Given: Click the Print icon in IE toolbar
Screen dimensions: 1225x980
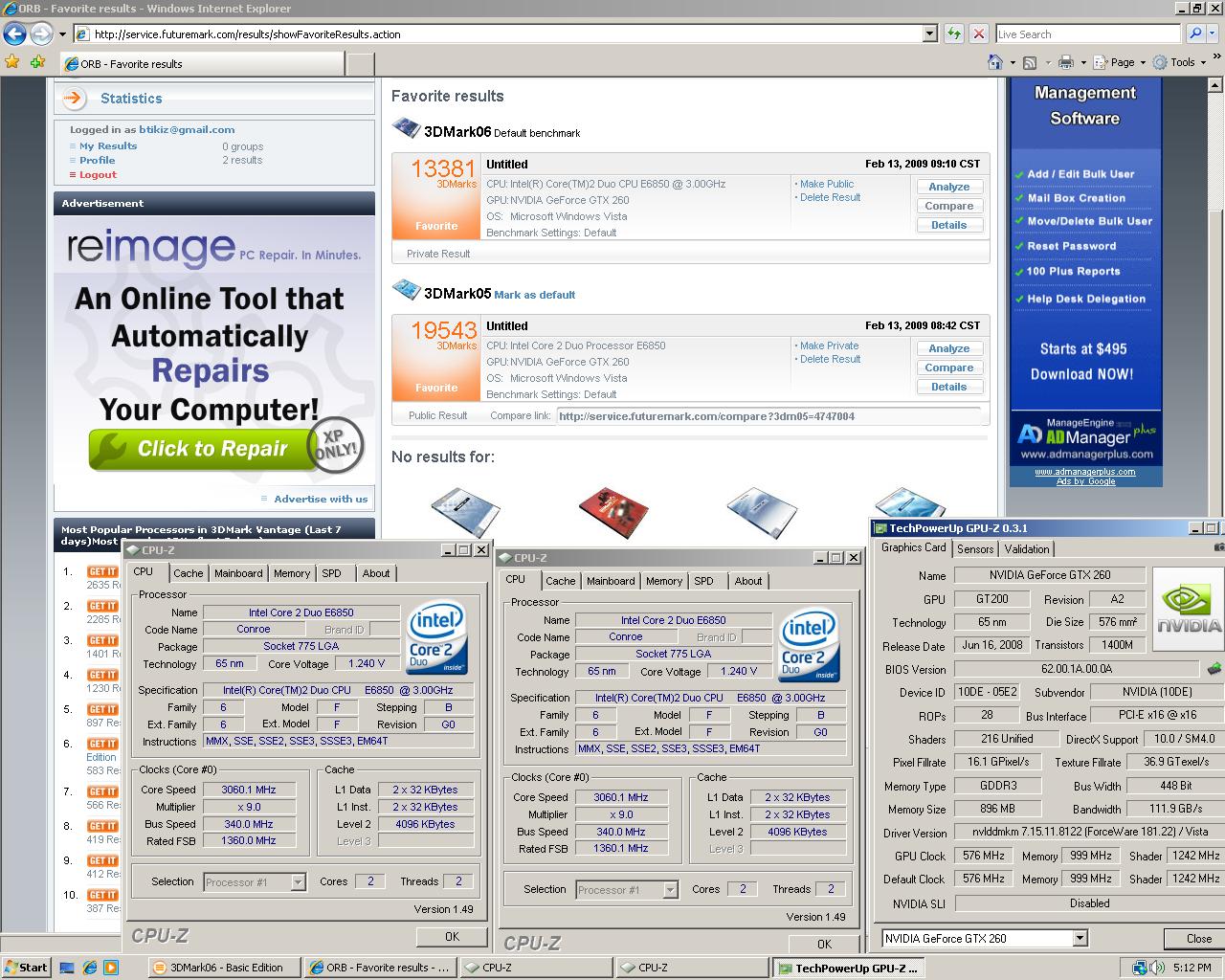Looking at the screenshot, I should click(x=1066, y=62).
